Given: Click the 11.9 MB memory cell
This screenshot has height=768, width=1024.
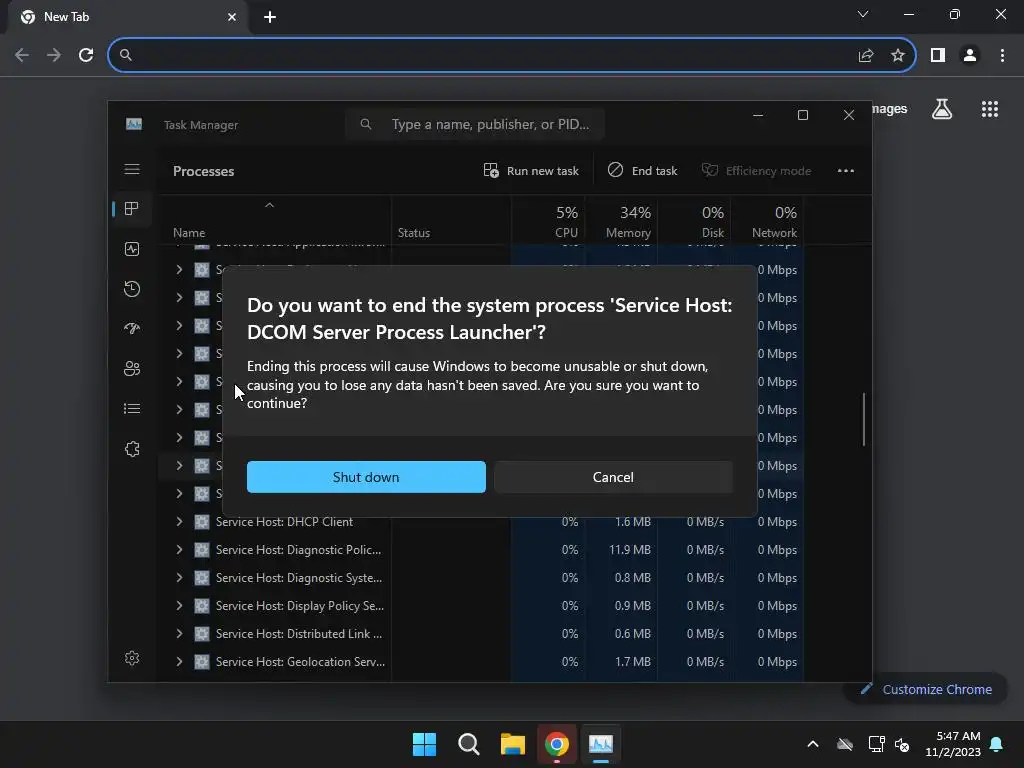Looking at the screenshot, I should (630, 550).
